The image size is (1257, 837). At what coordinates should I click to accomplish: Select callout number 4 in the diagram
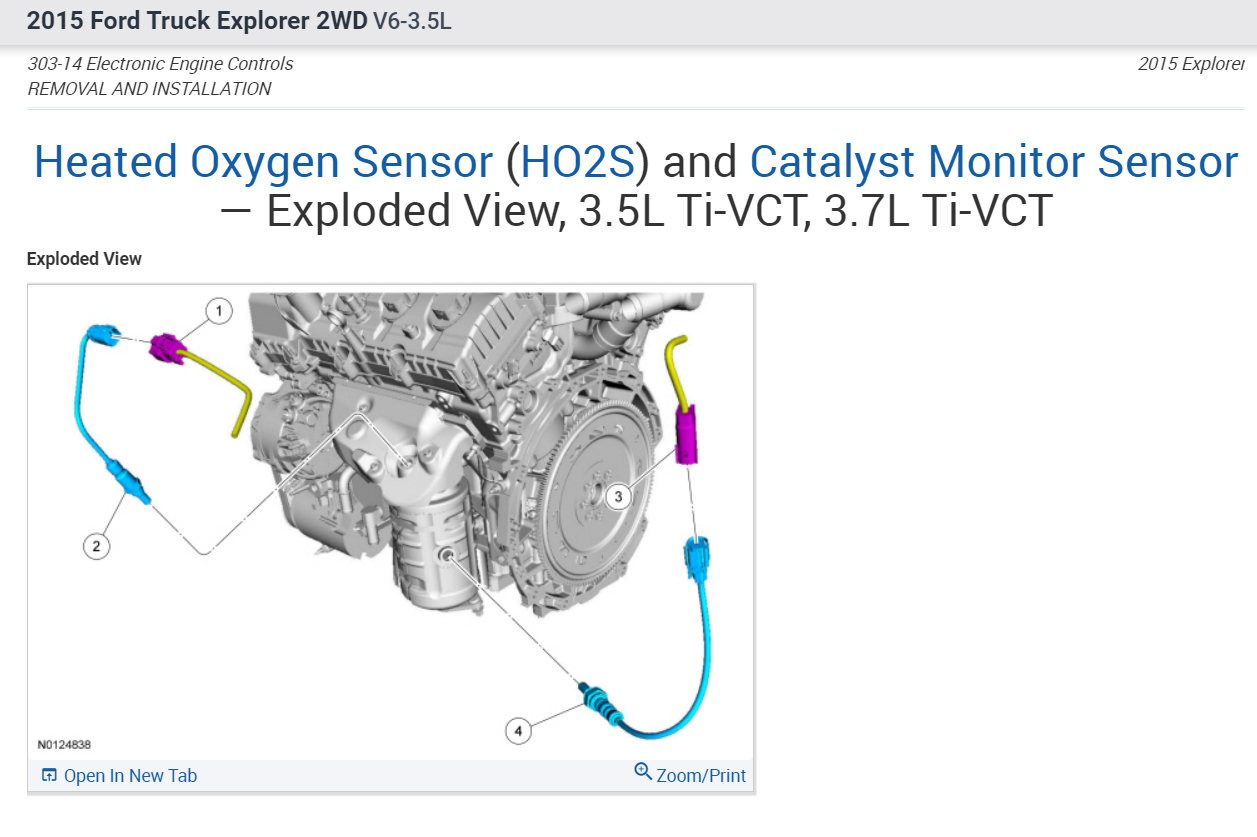tap(518, 731)
